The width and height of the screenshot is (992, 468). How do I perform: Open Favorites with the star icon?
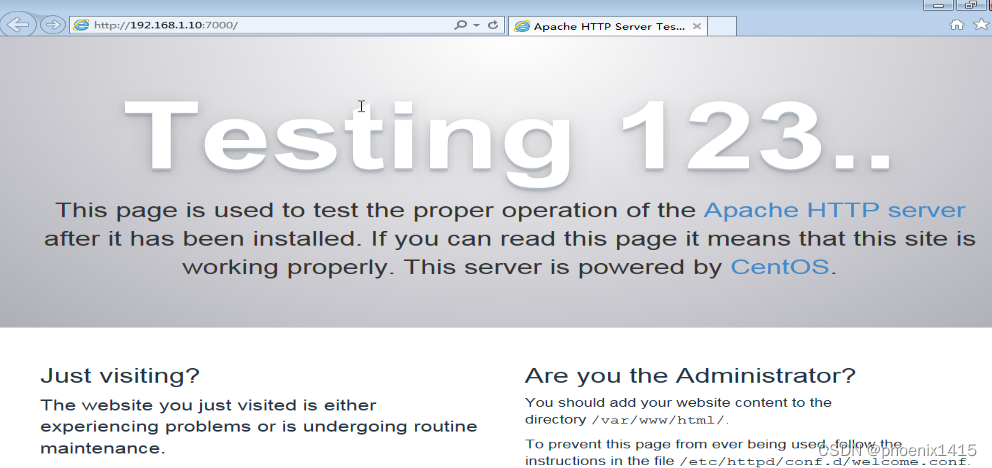pyautogui.click(x=981, y=25)
